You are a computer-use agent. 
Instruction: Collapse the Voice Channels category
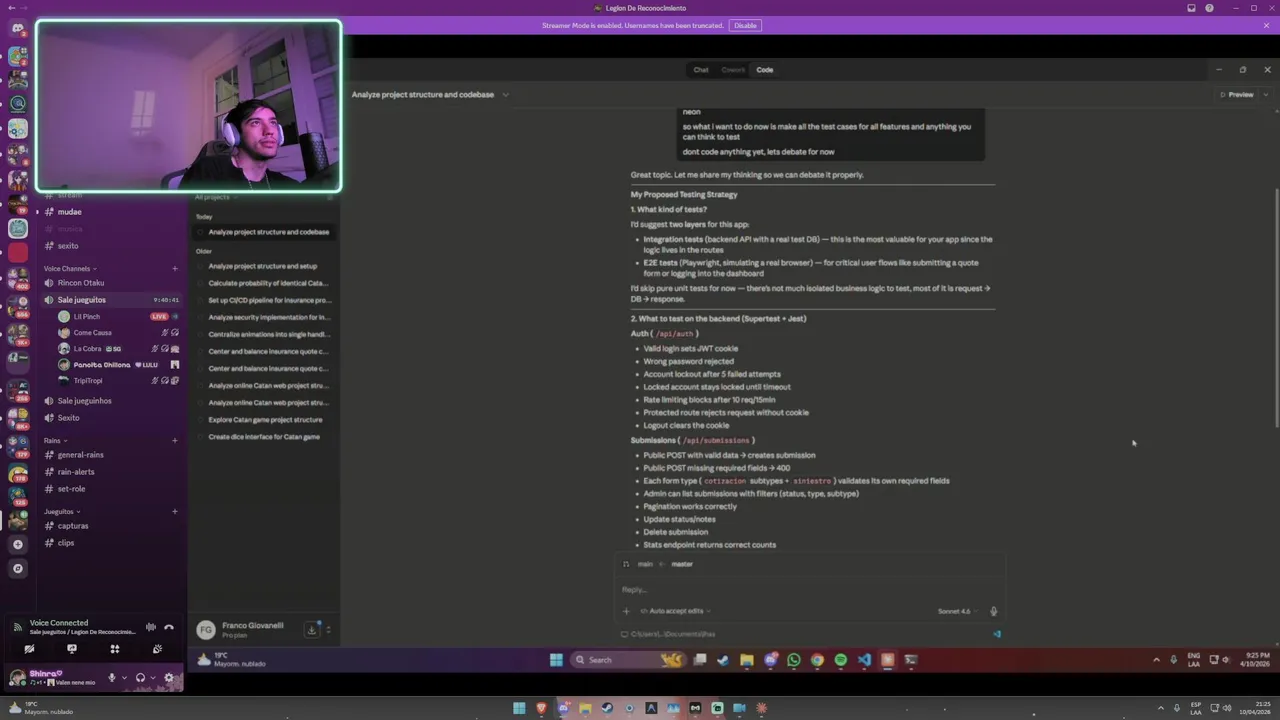[70, 269]
